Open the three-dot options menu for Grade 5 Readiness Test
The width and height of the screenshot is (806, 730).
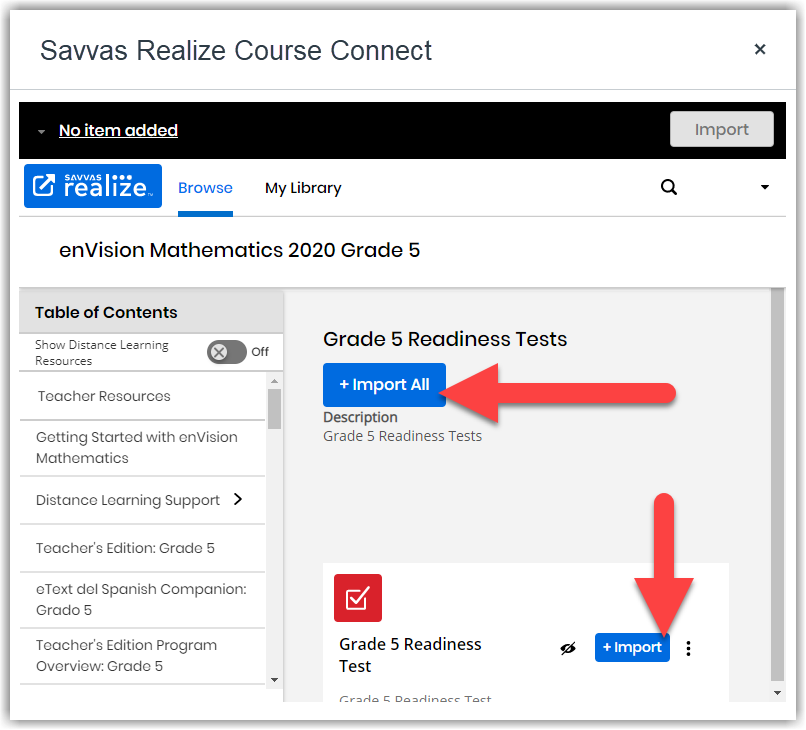pyautogui.click(x=688, y=647)
